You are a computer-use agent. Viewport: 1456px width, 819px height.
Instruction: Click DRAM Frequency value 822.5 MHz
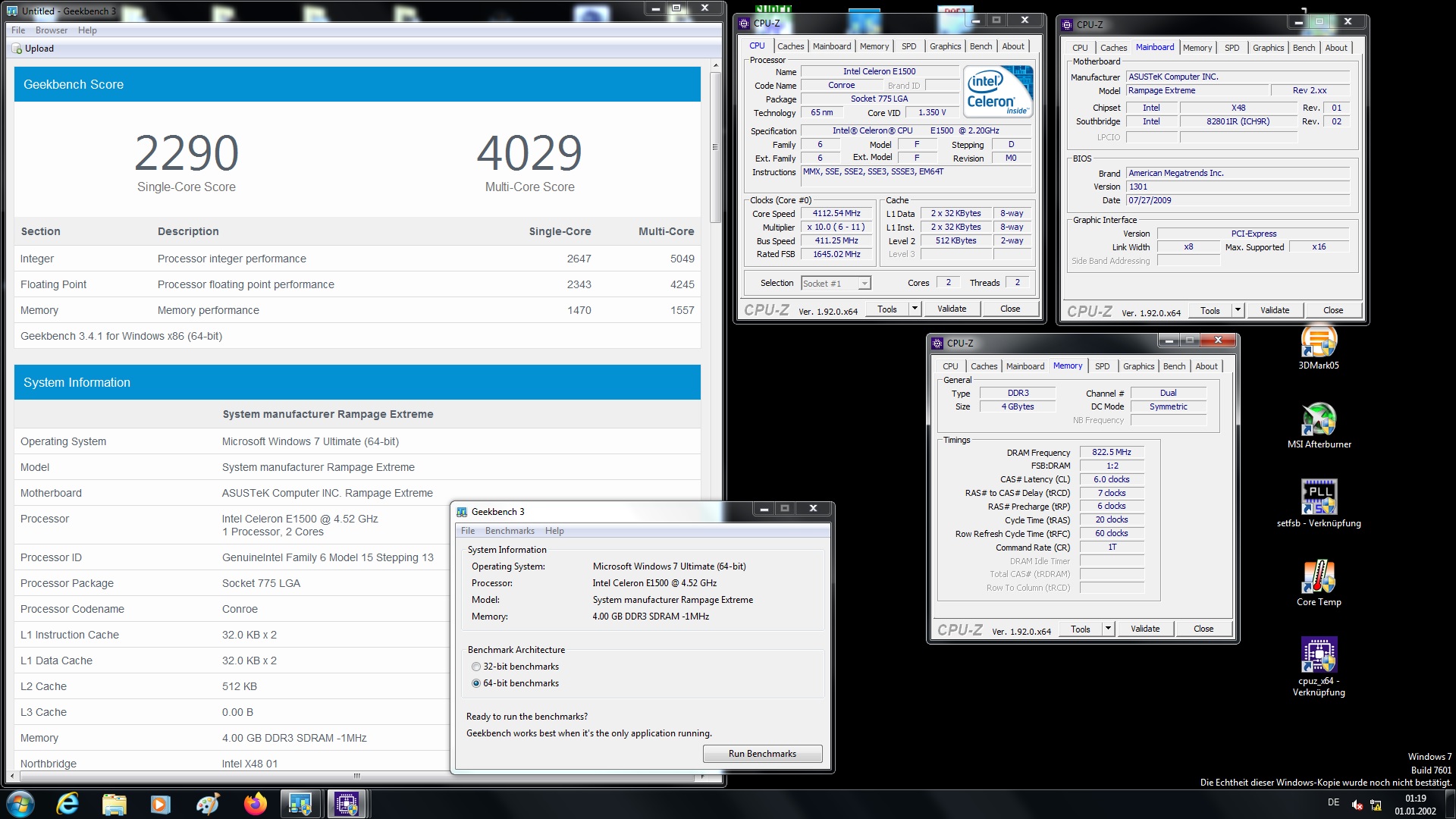1111,452
